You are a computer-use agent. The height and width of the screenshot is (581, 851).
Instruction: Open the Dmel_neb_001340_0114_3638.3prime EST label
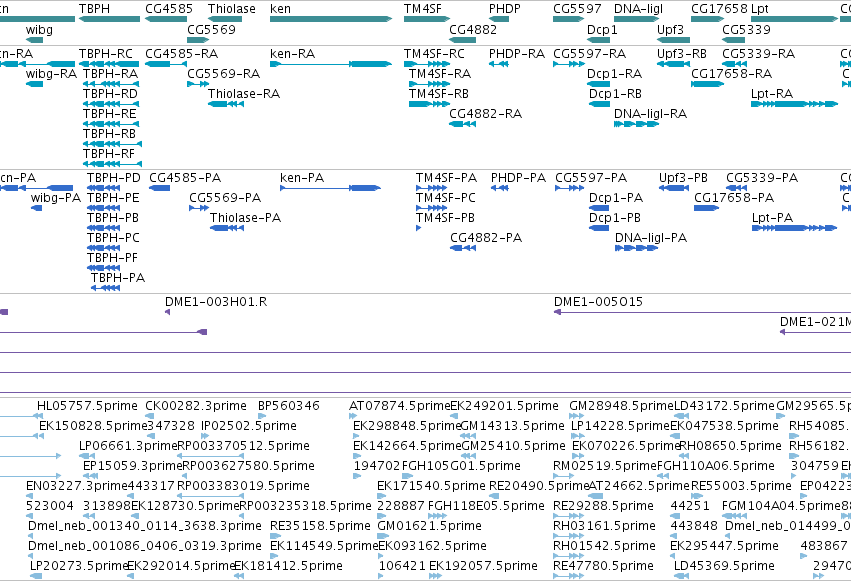point(145,526)
